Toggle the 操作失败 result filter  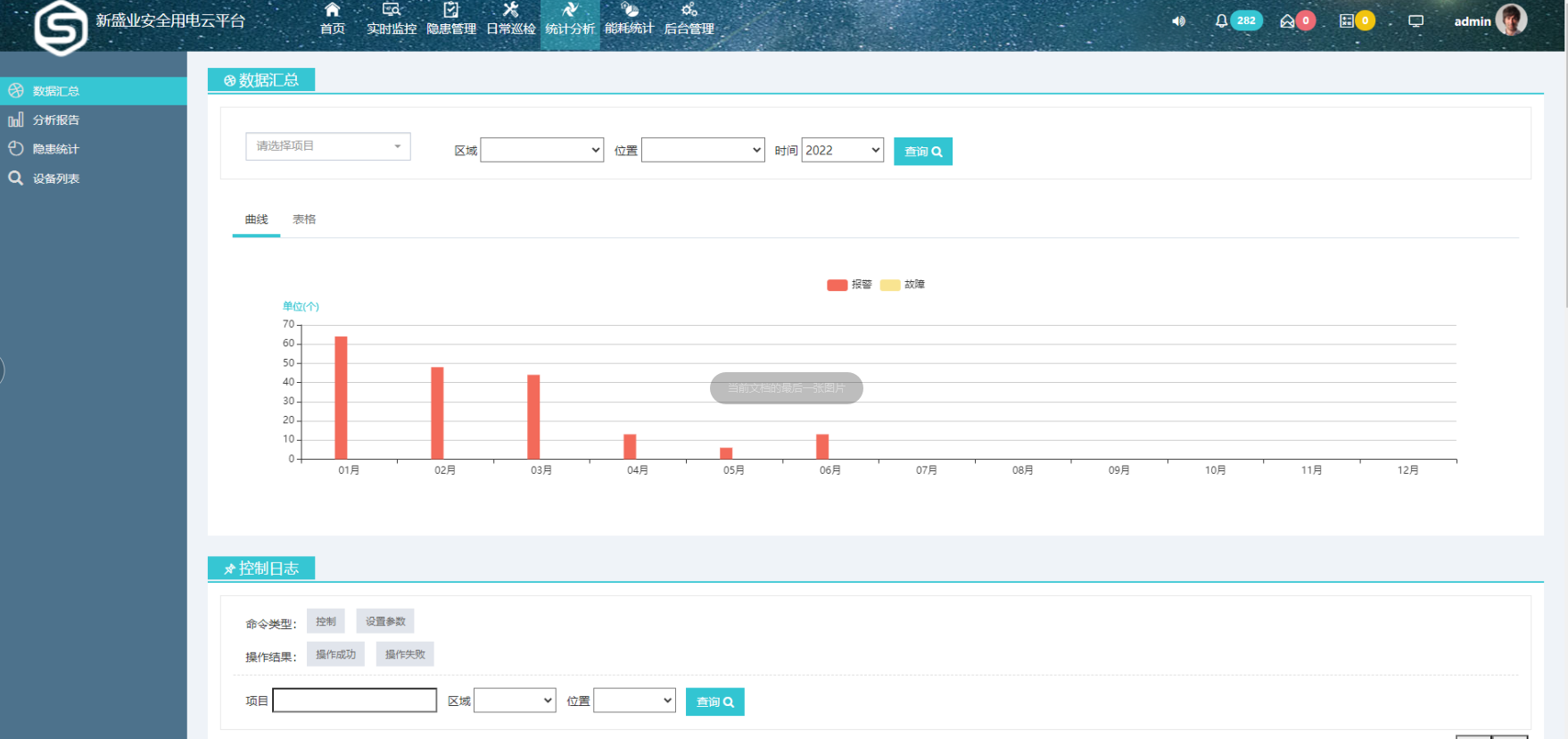tap(405, 654)
